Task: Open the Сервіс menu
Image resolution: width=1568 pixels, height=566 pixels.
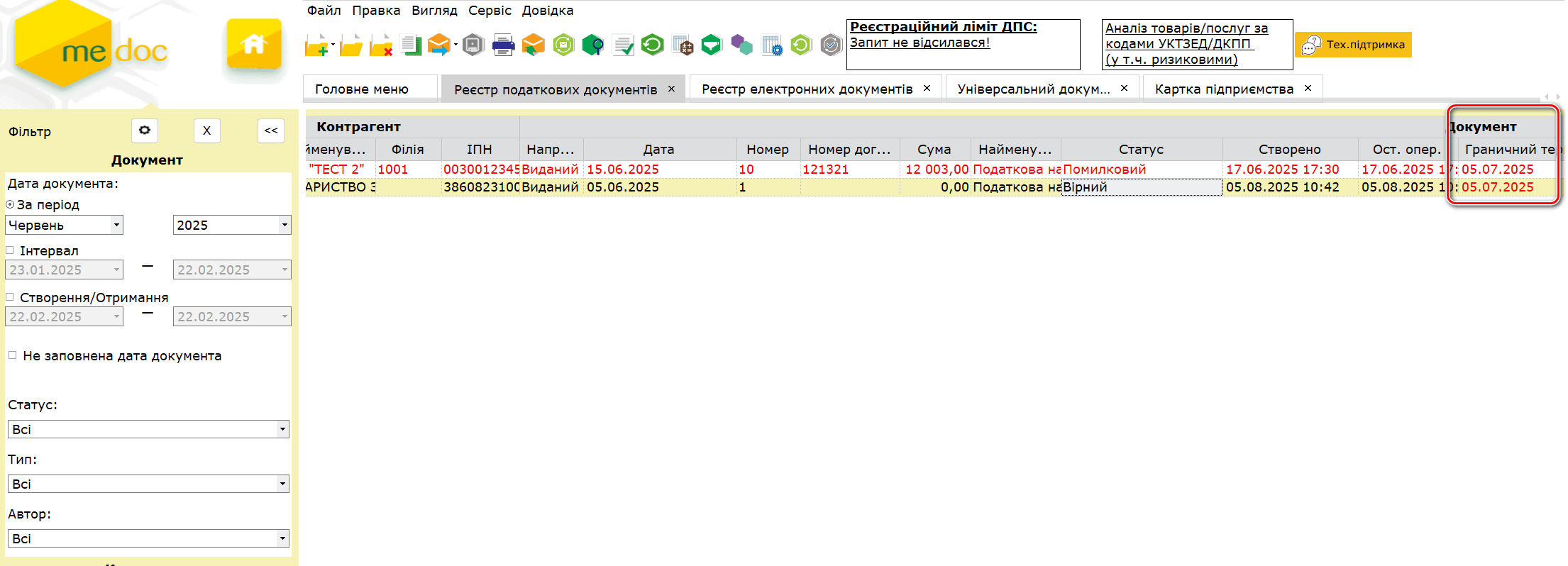Action: [490, 11]
